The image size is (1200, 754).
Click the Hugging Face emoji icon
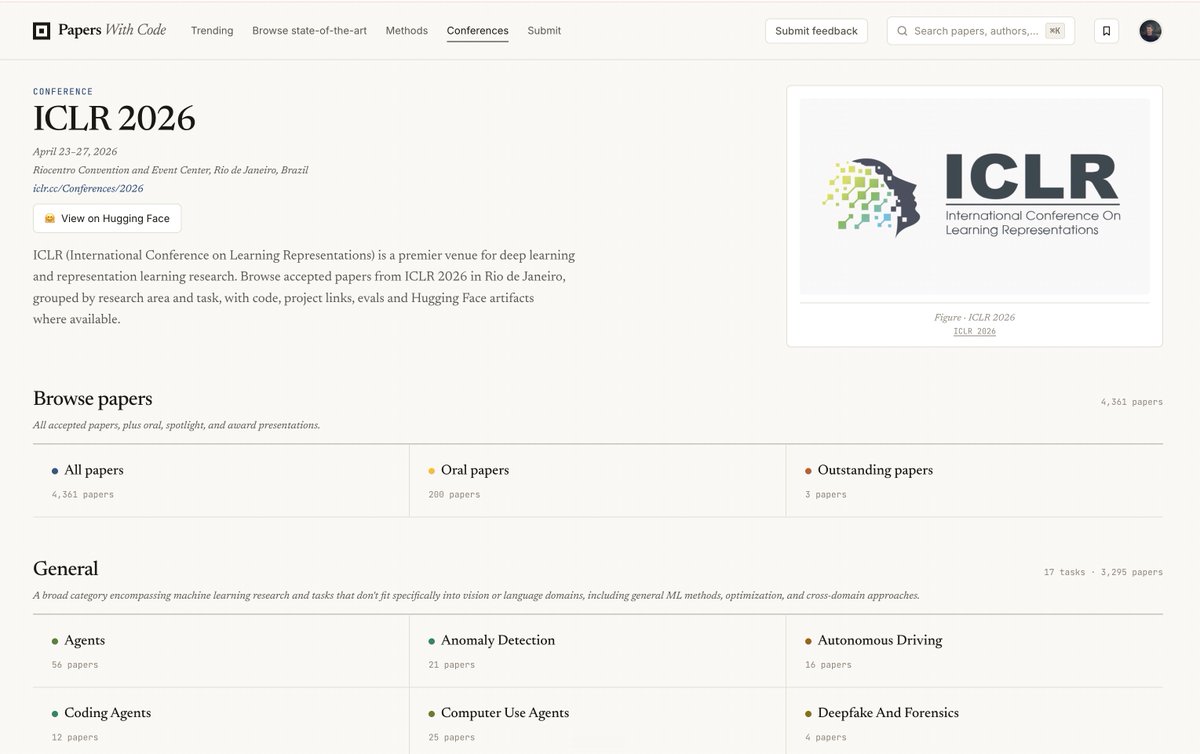coord(49,219)
